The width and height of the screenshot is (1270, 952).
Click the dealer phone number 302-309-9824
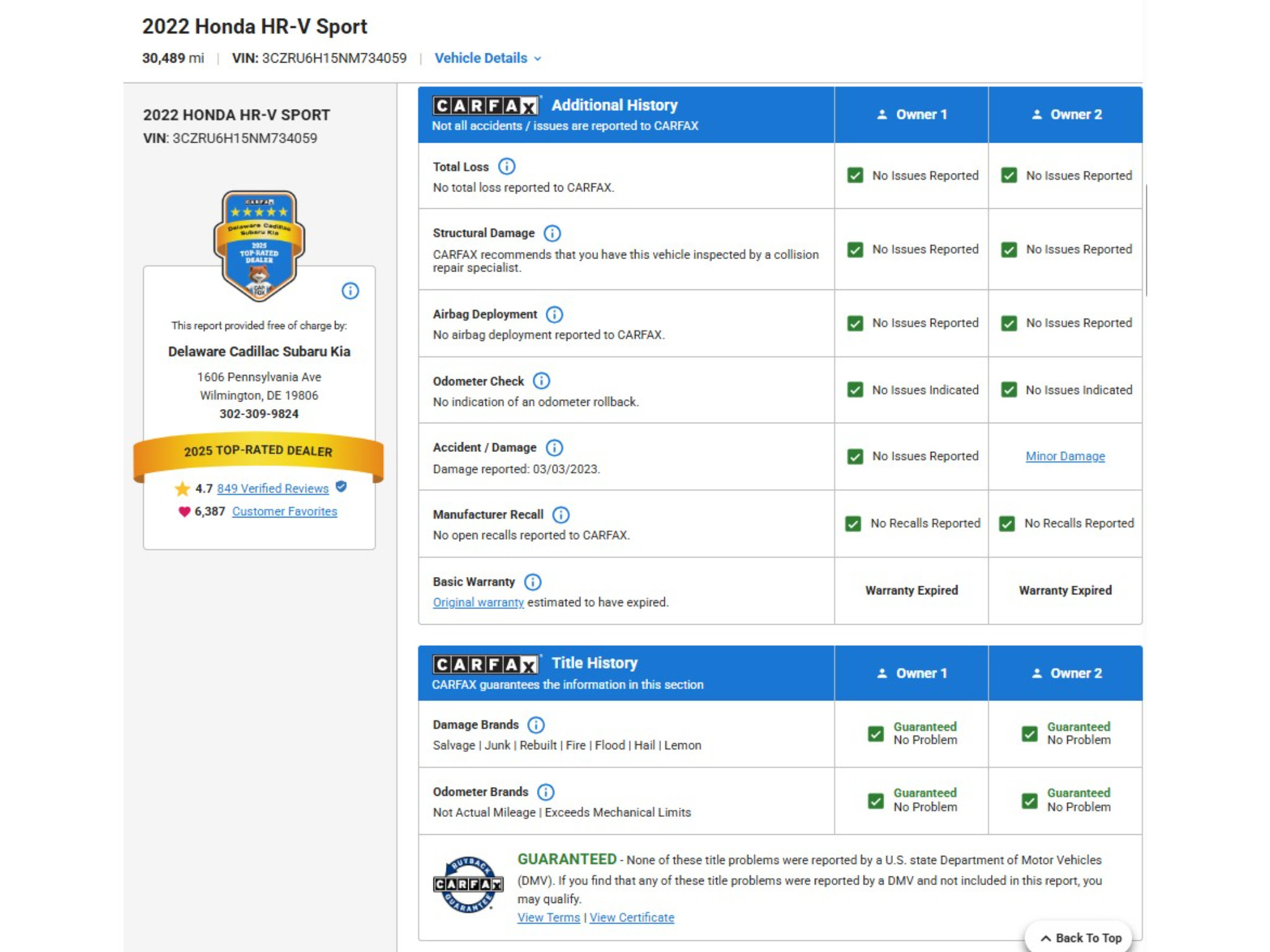(x=259, y=413)
